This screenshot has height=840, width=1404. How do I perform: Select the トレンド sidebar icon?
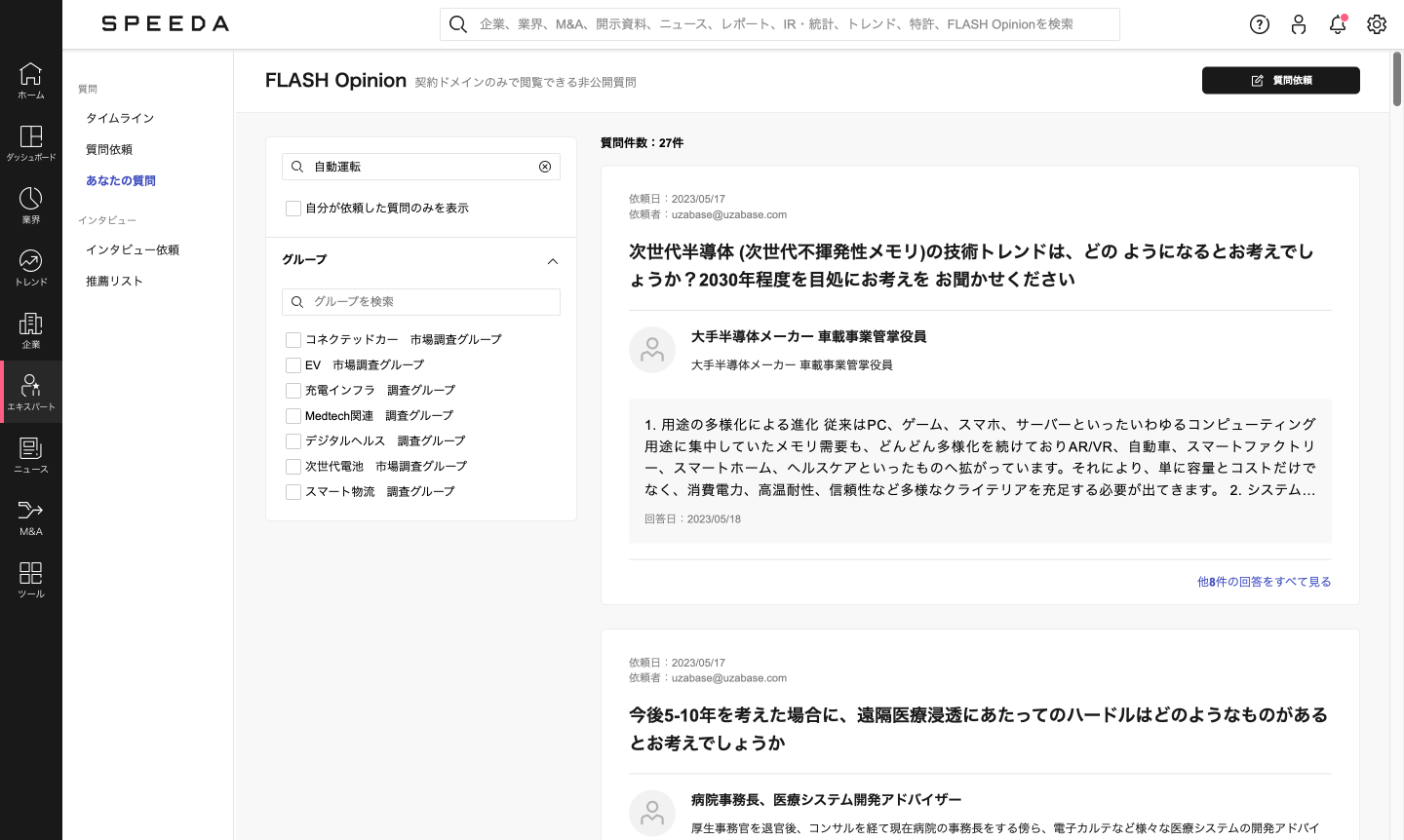(x=30, y=258)
